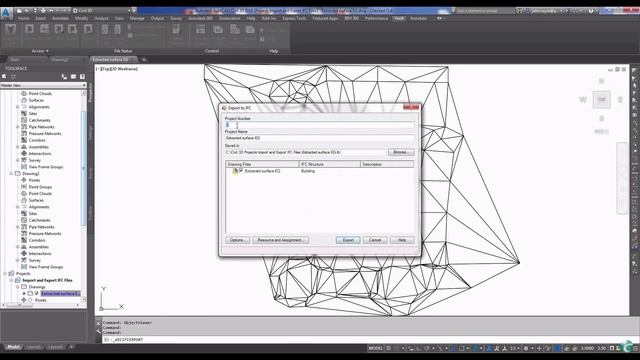Collapse the Projects tree node
The image size is (640, 360).
[x=5, y=273]
